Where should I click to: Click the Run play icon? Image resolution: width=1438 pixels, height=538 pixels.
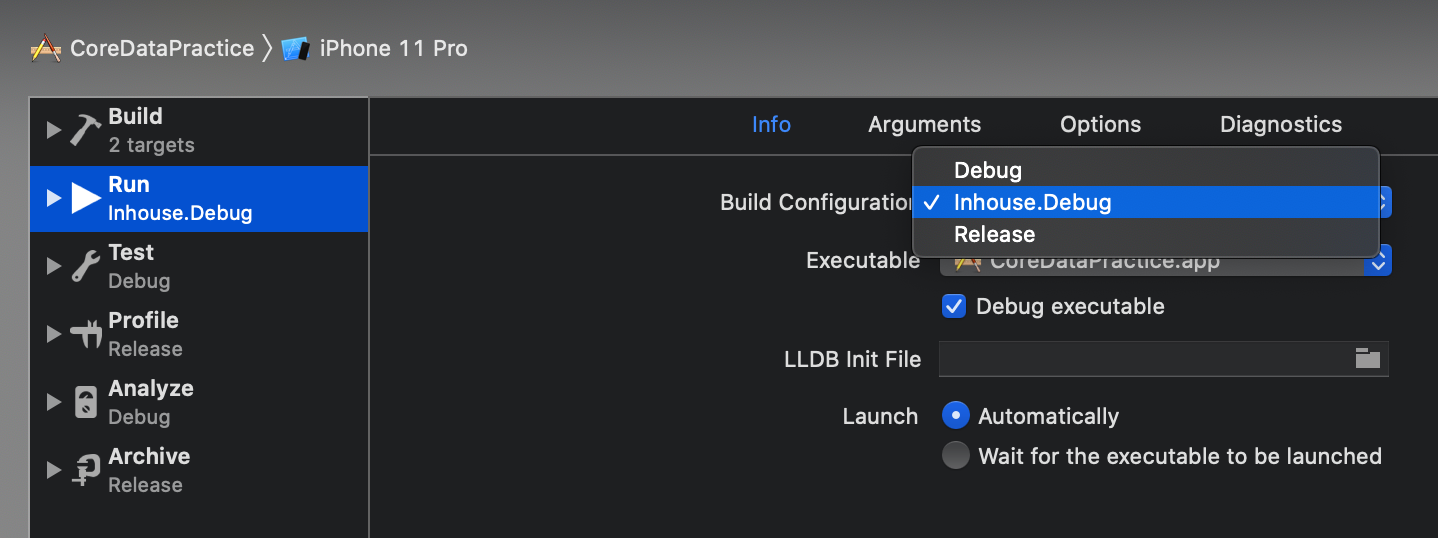point(86,198)
